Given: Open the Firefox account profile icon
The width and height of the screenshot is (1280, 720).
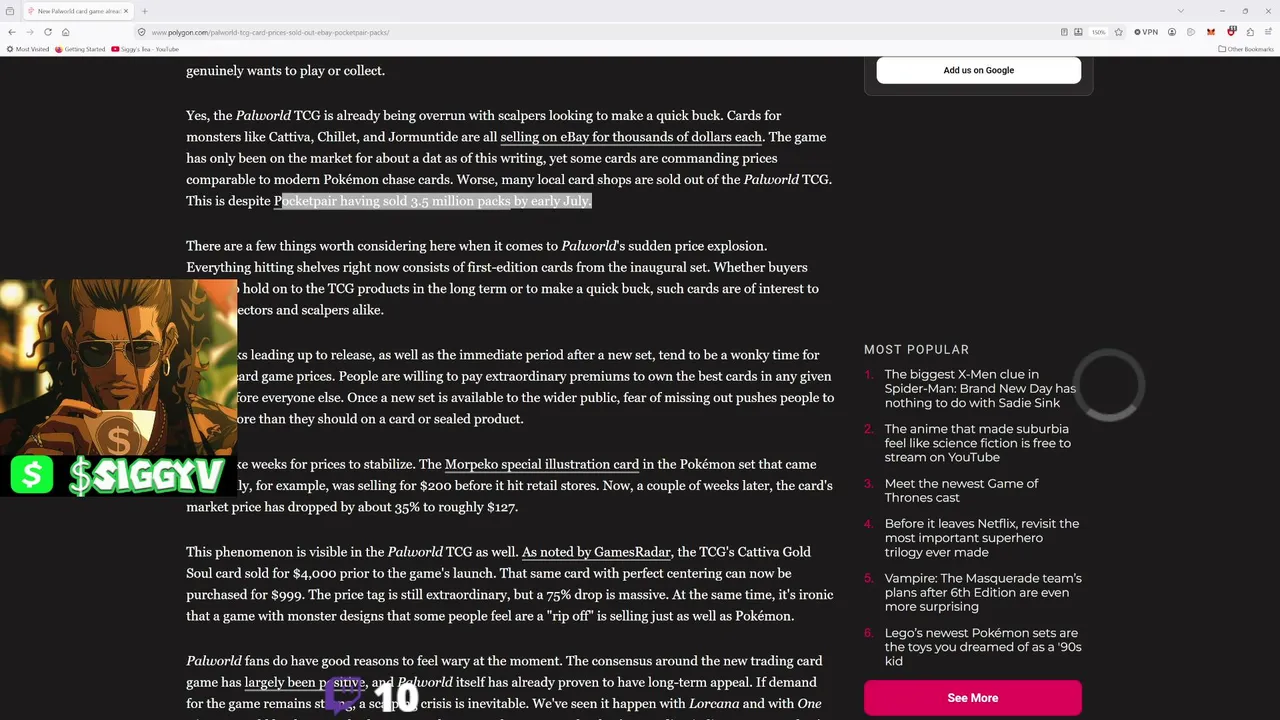Looking at the screenshot, I should pyautogui.click(x=1171, y=32).
